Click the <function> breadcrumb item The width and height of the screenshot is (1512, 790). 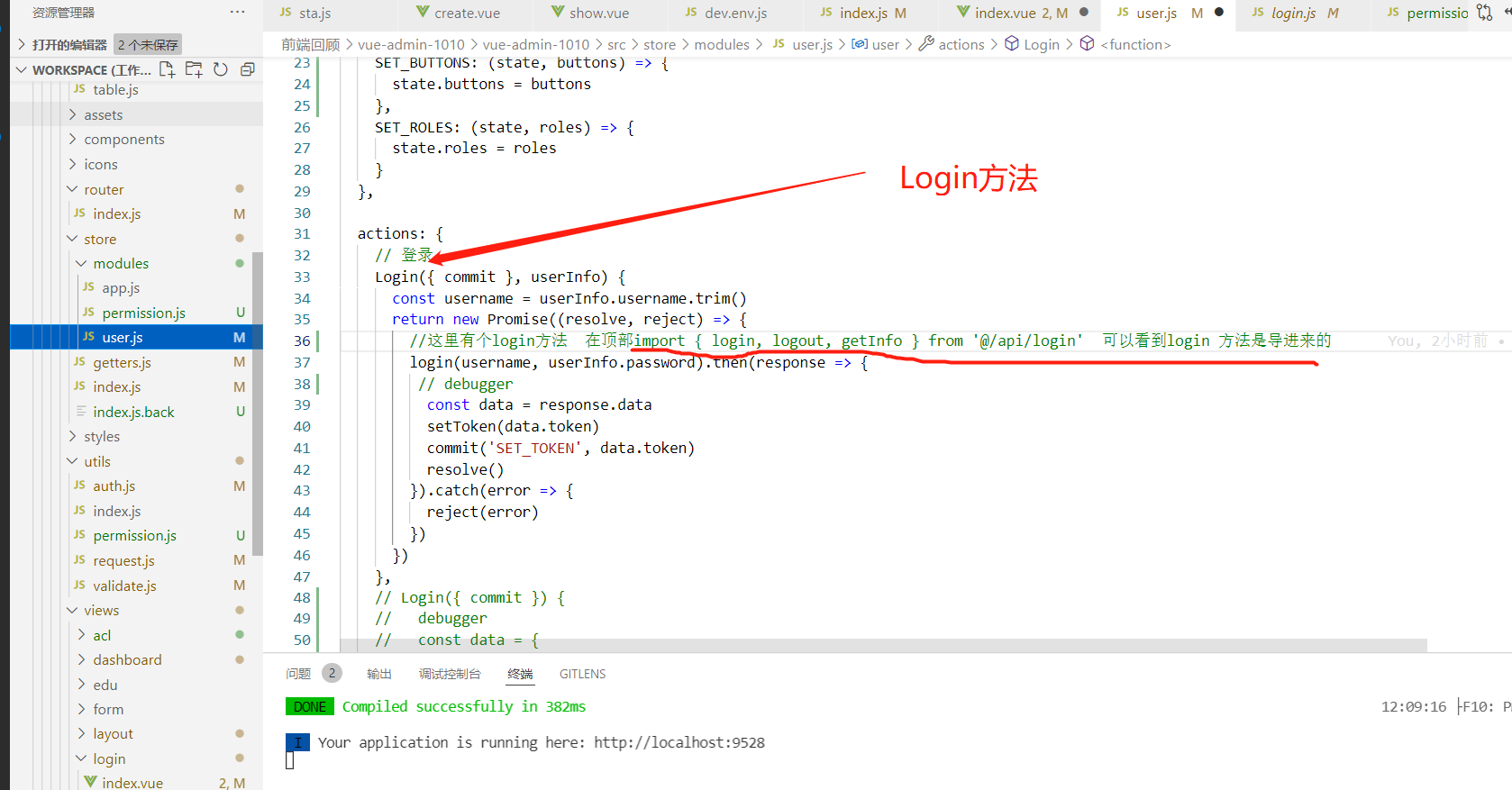click(1126, 44)
